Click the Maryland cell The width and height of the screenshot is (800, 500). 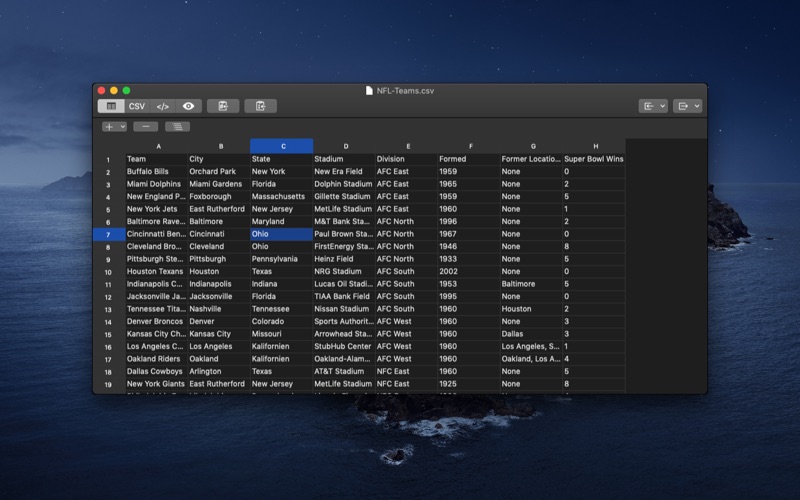point(282,221)
